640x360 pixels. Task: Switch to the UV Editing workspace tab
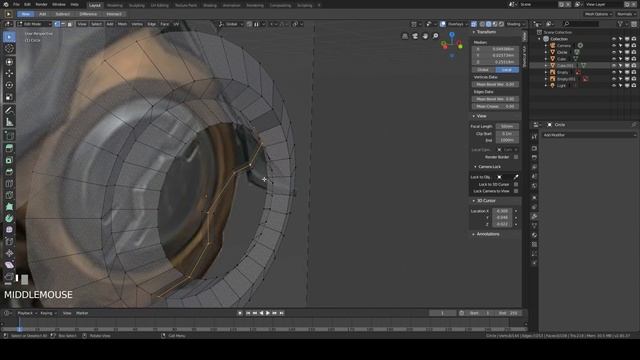[160, 5]
